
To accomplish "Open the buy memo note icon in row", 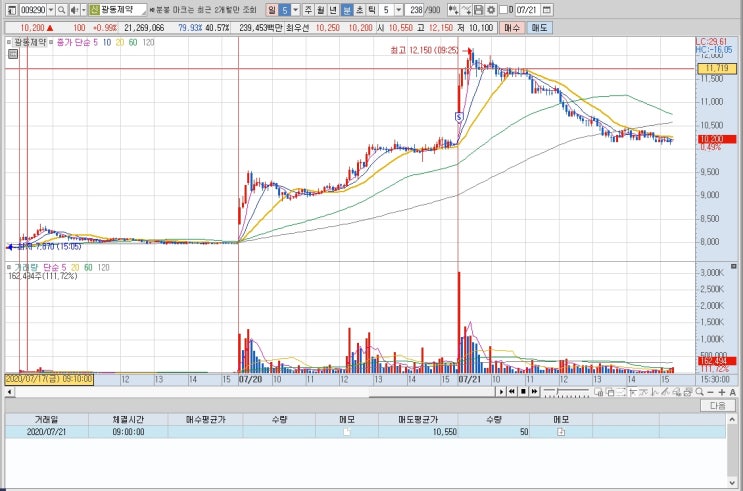I will point(347,432).
